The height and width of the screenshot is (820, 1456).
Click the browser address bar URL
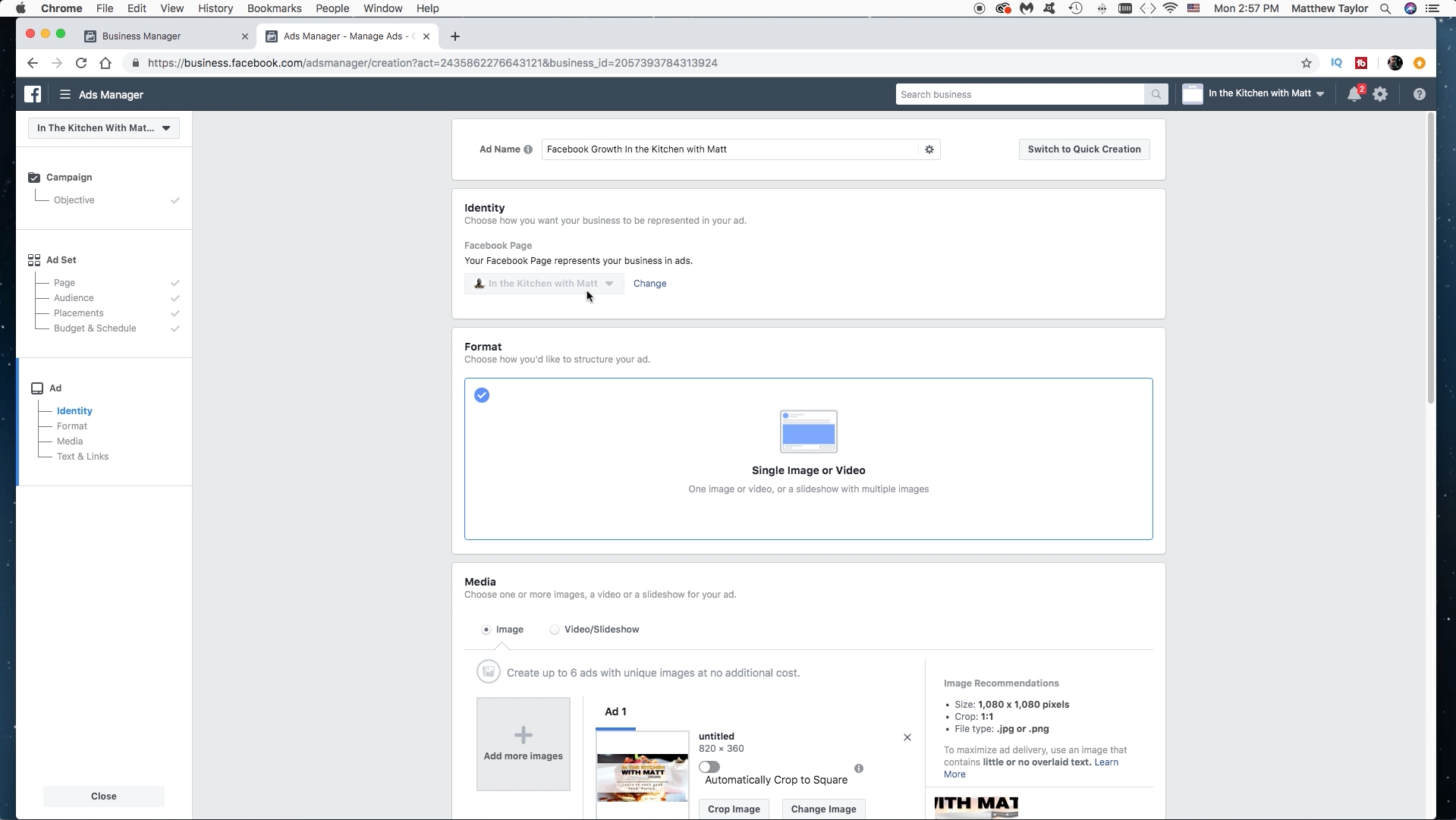click(x=432, y=63)
